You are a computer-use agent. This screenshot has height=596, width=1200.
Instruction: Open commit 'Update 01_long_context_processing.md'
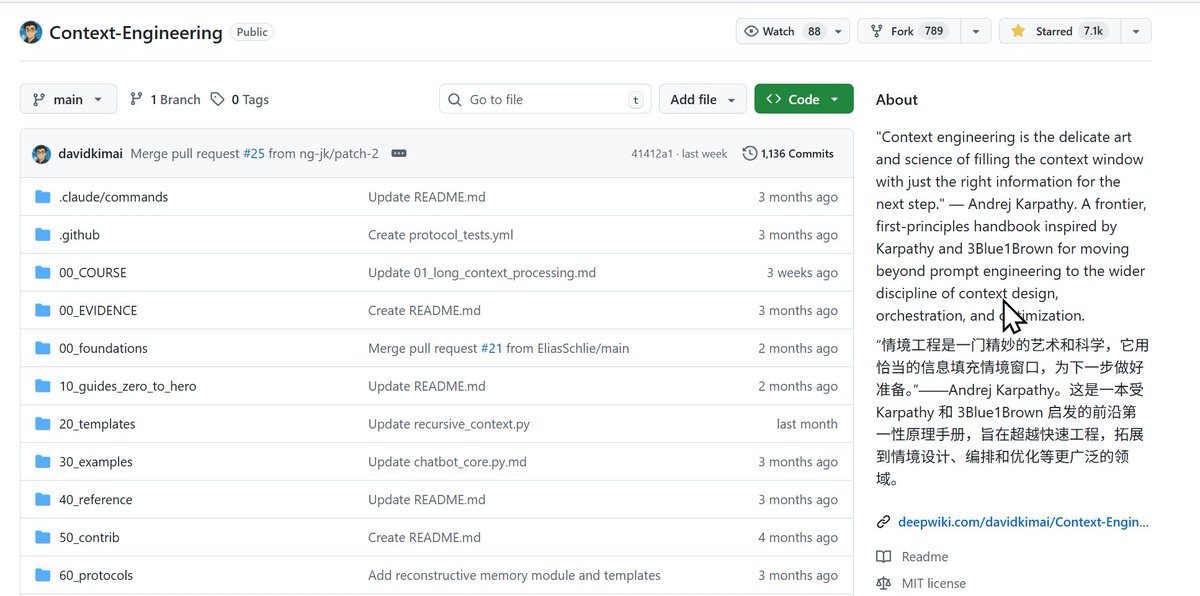(x=482, y=273)
